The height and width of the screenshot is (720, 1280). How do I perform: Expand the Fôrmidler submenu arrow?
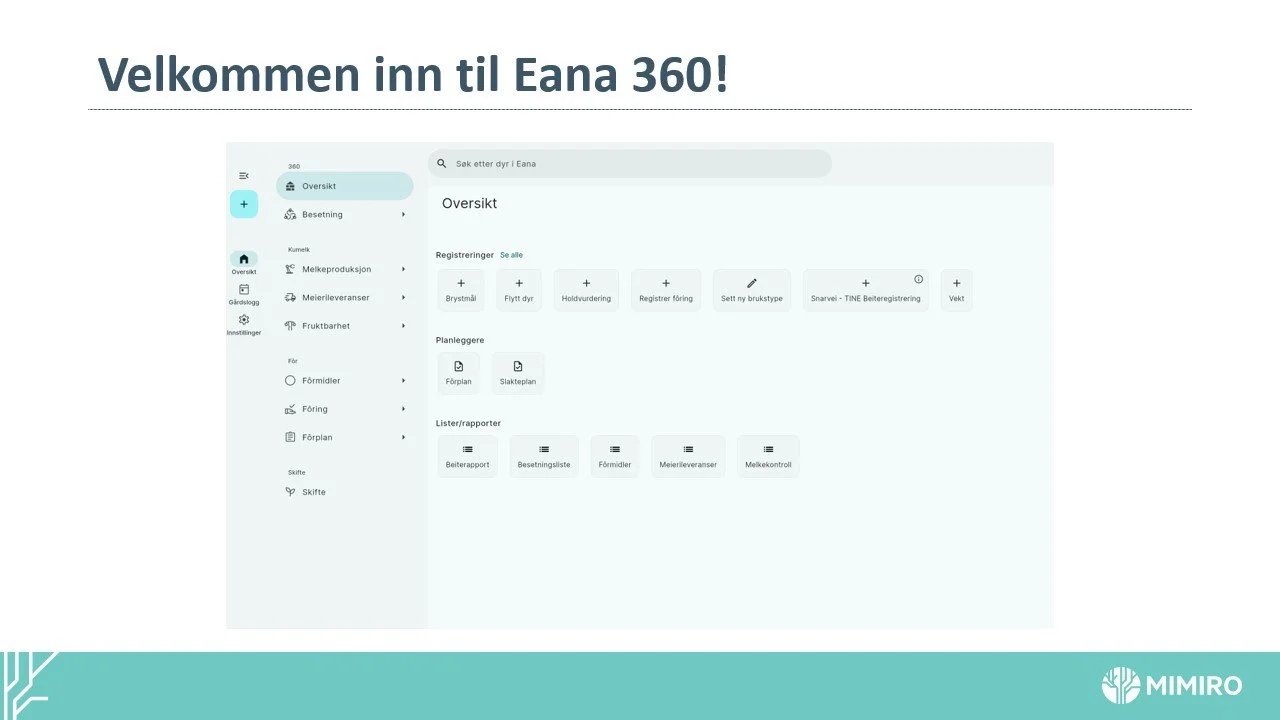click(404, 380)
